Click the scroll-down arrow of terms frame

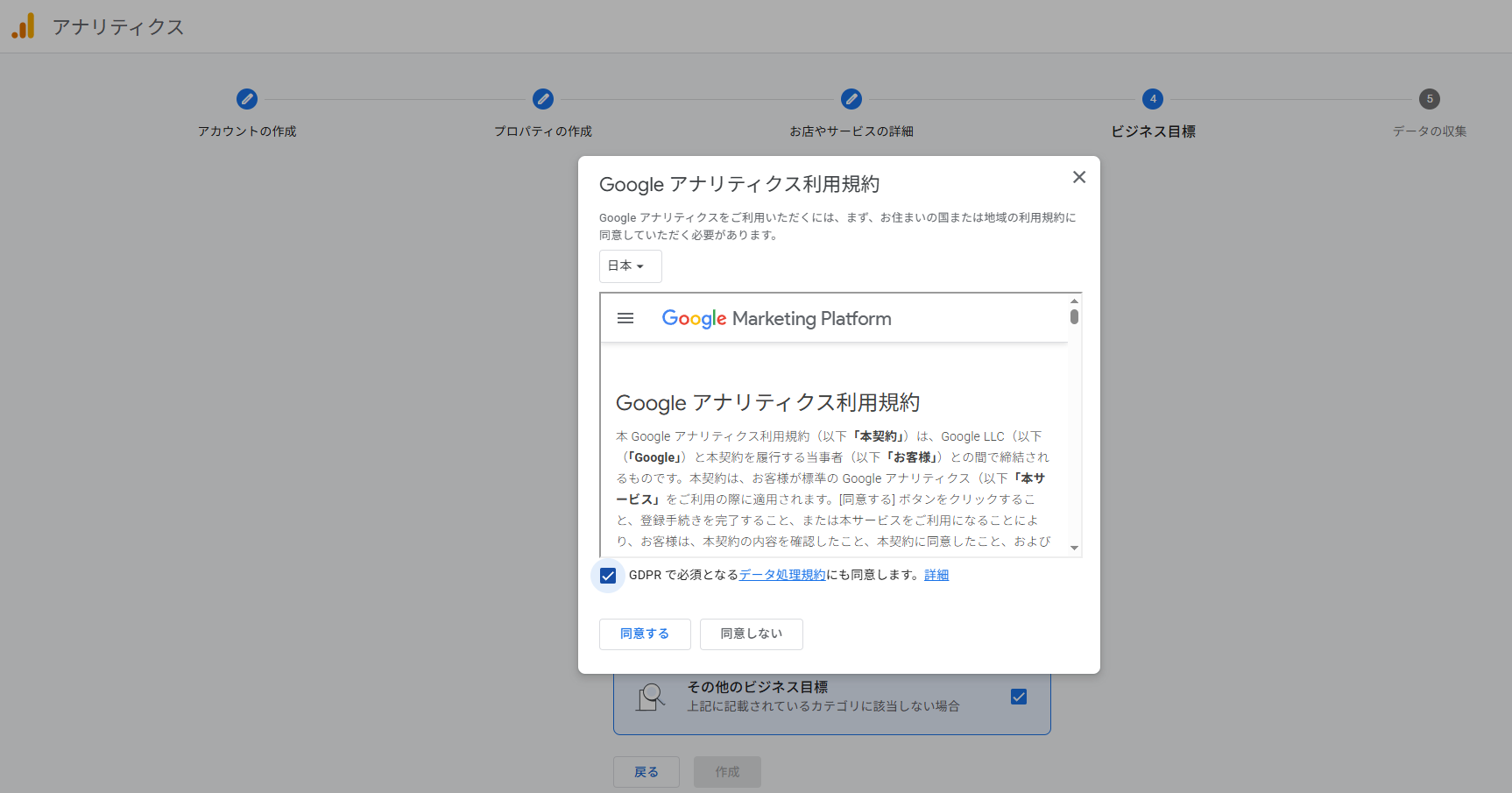click(x=1075, y=549)
